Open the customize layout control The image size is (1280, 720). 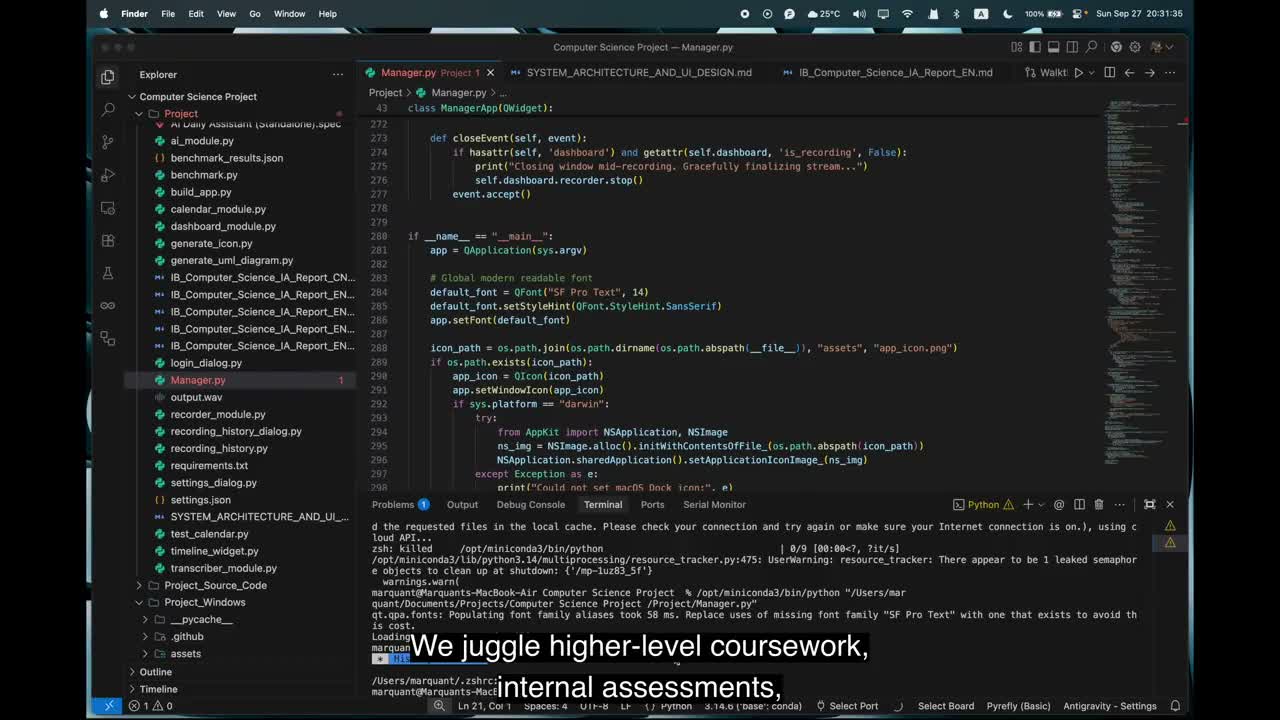[x=1017, y=47]
